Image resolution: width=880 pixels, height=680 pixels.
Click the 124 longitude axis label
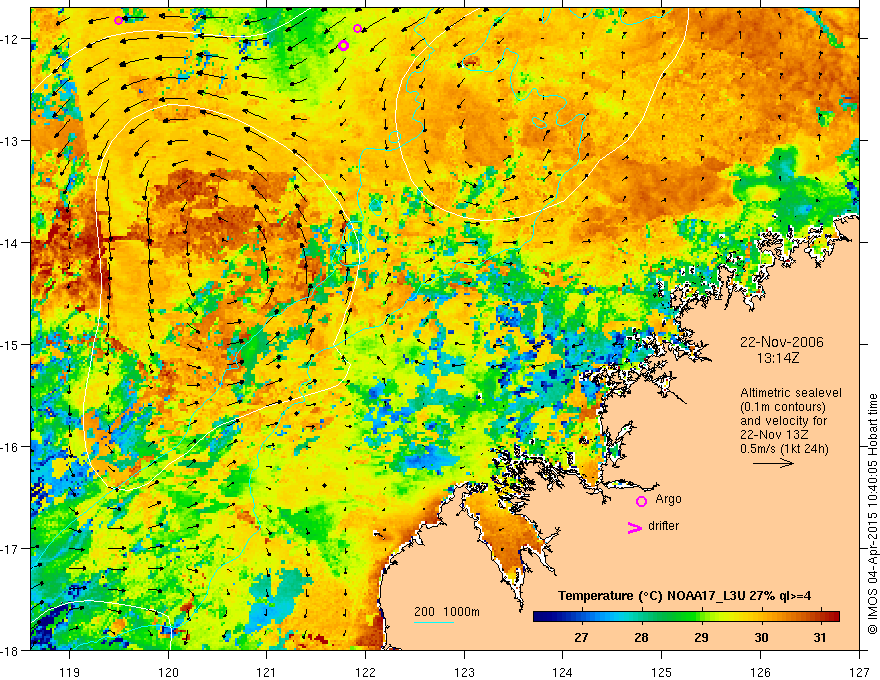[x=563, y=672]
